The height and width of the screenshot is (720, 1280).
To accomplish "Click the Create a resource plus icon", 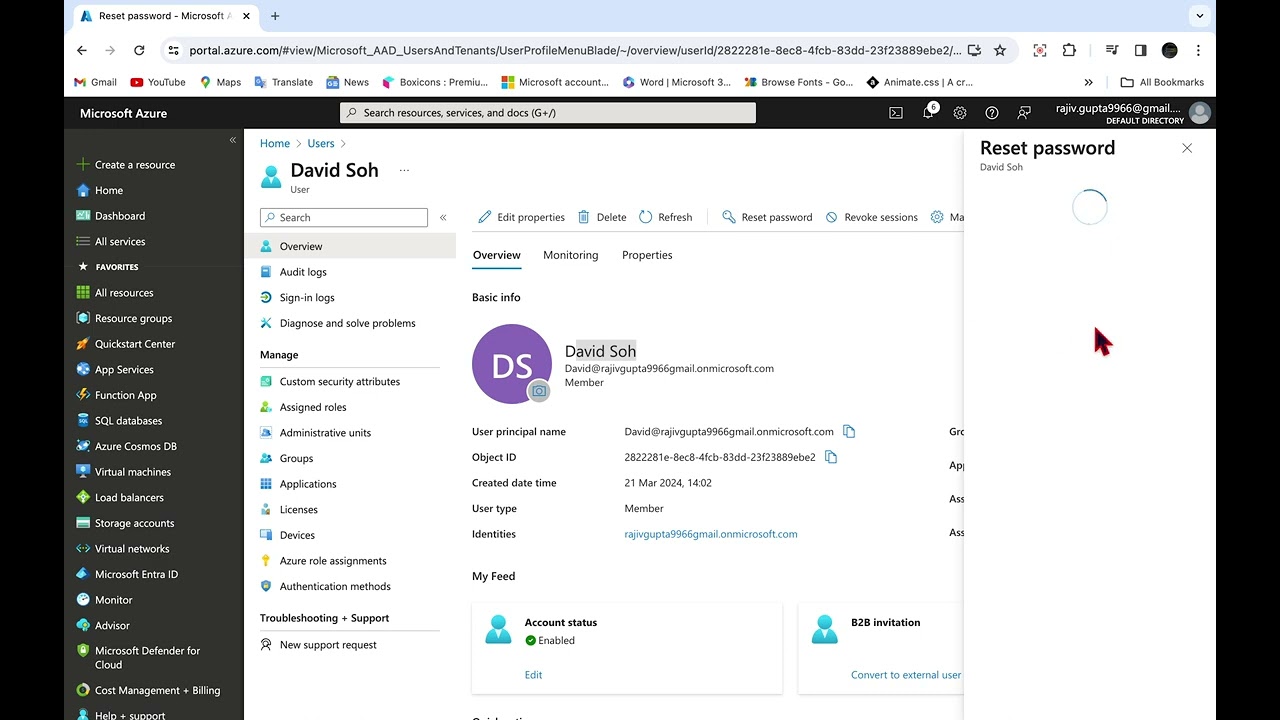I will tap(84, 165).
